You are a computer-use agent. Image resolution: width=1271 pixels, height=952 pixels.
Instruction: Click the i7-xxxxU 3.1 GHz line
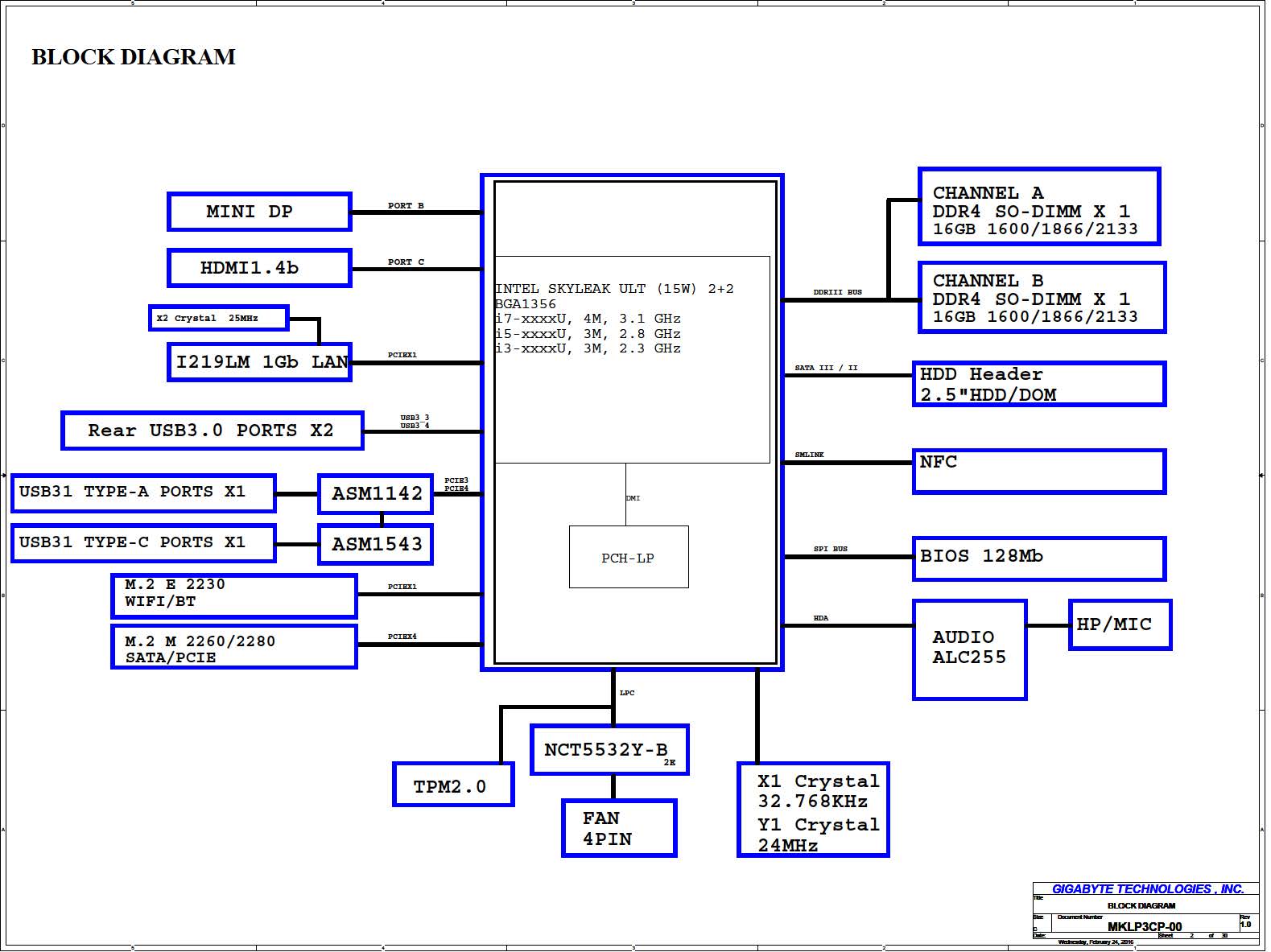(x=588, y=319)
